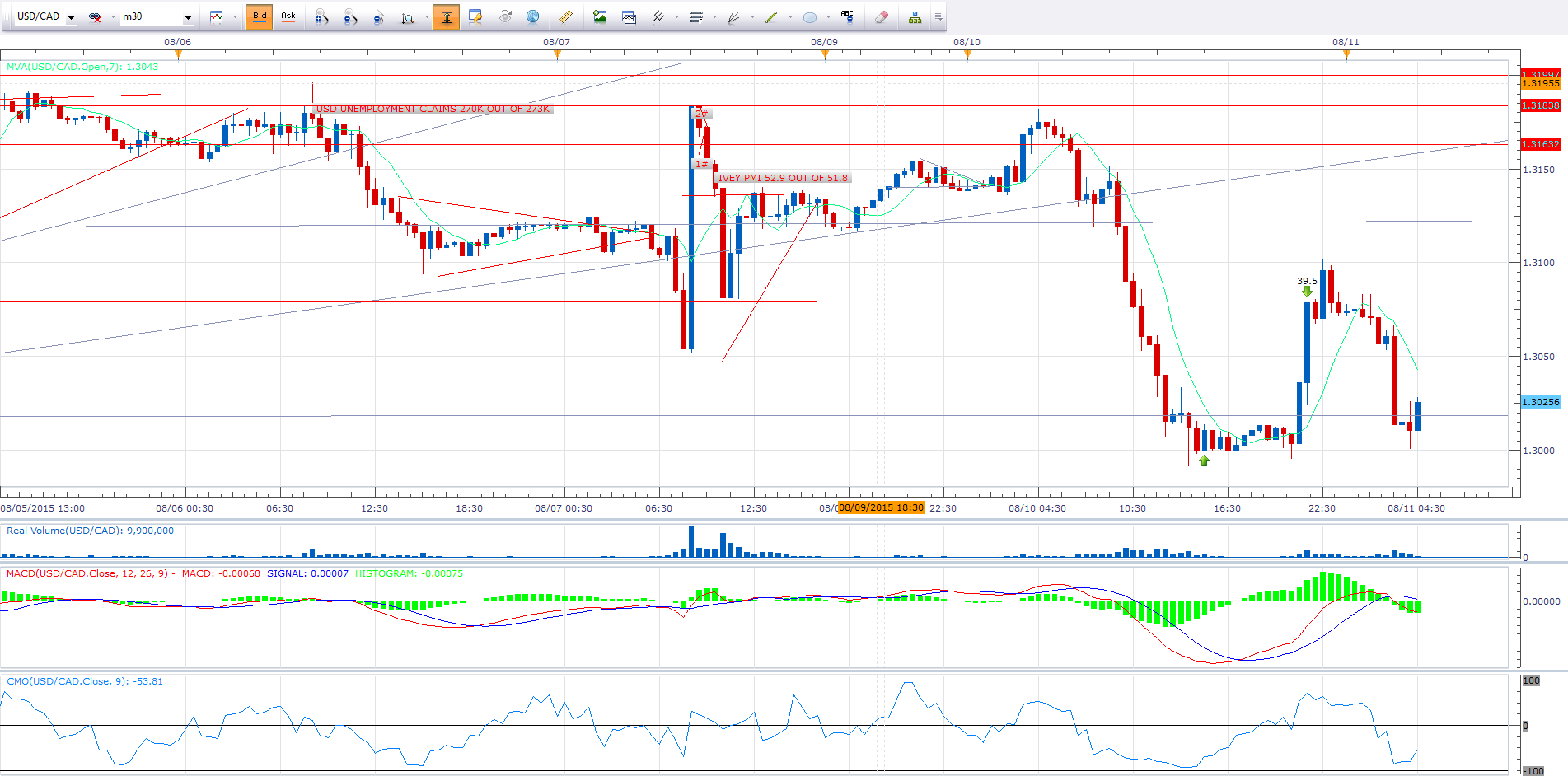Expand the chart type dropdown arrow
Viewport: 1568px width, 776px height.
[235, 16]
